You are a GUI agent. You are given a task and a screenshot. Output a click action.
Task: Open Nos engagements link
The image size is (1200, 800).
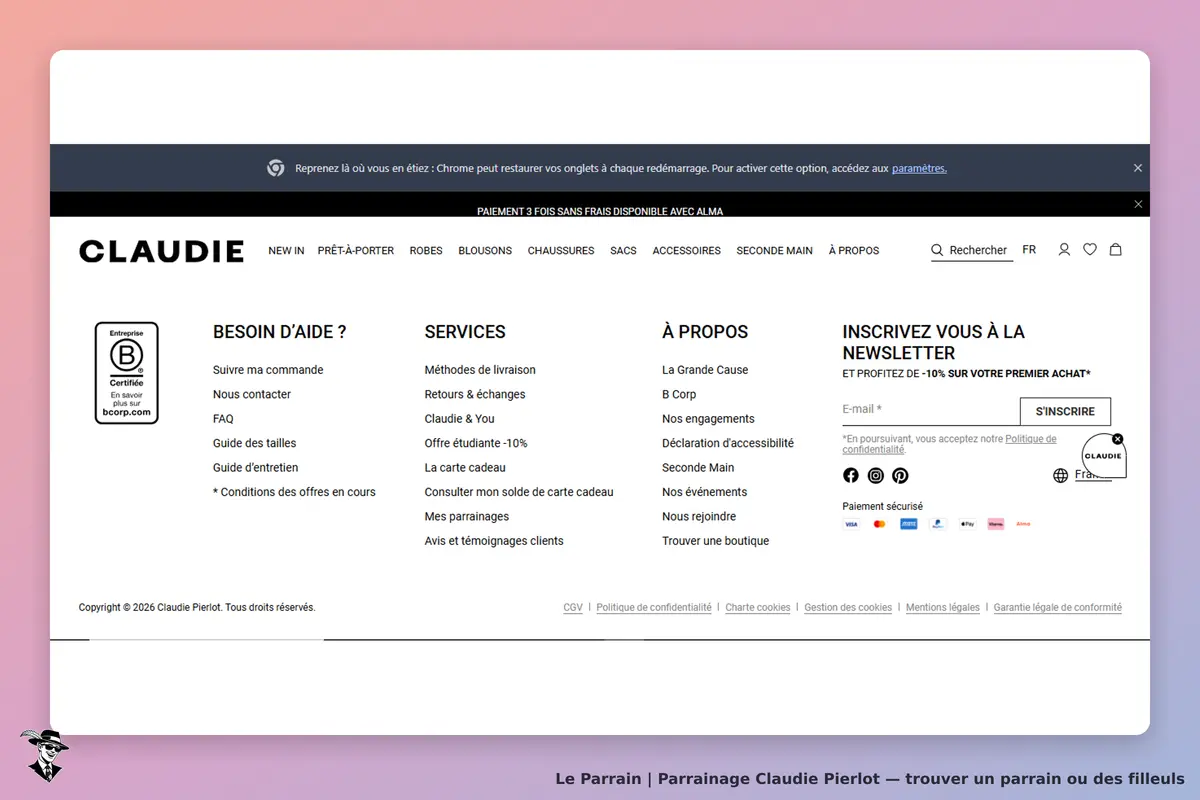click(x=708, y=419)
